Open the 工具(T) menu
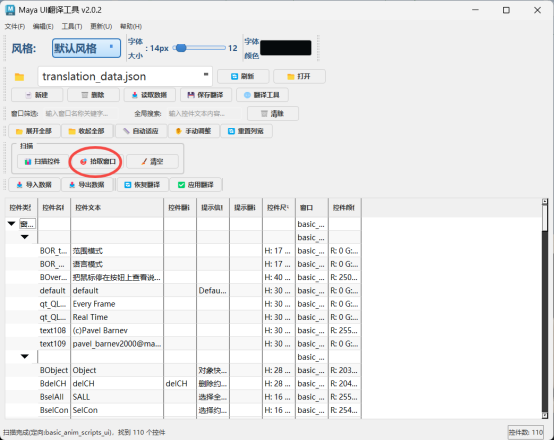 click(72, 27)
